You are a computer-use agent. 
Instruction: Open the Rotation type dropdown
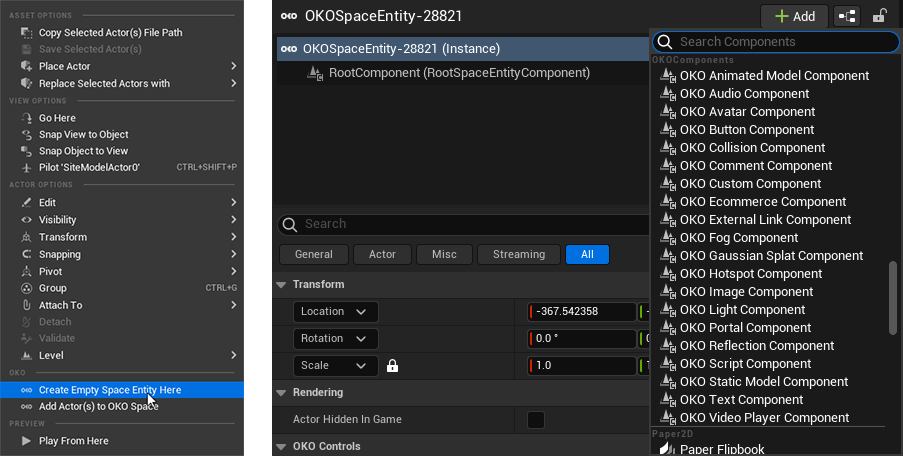coord(335,339)
